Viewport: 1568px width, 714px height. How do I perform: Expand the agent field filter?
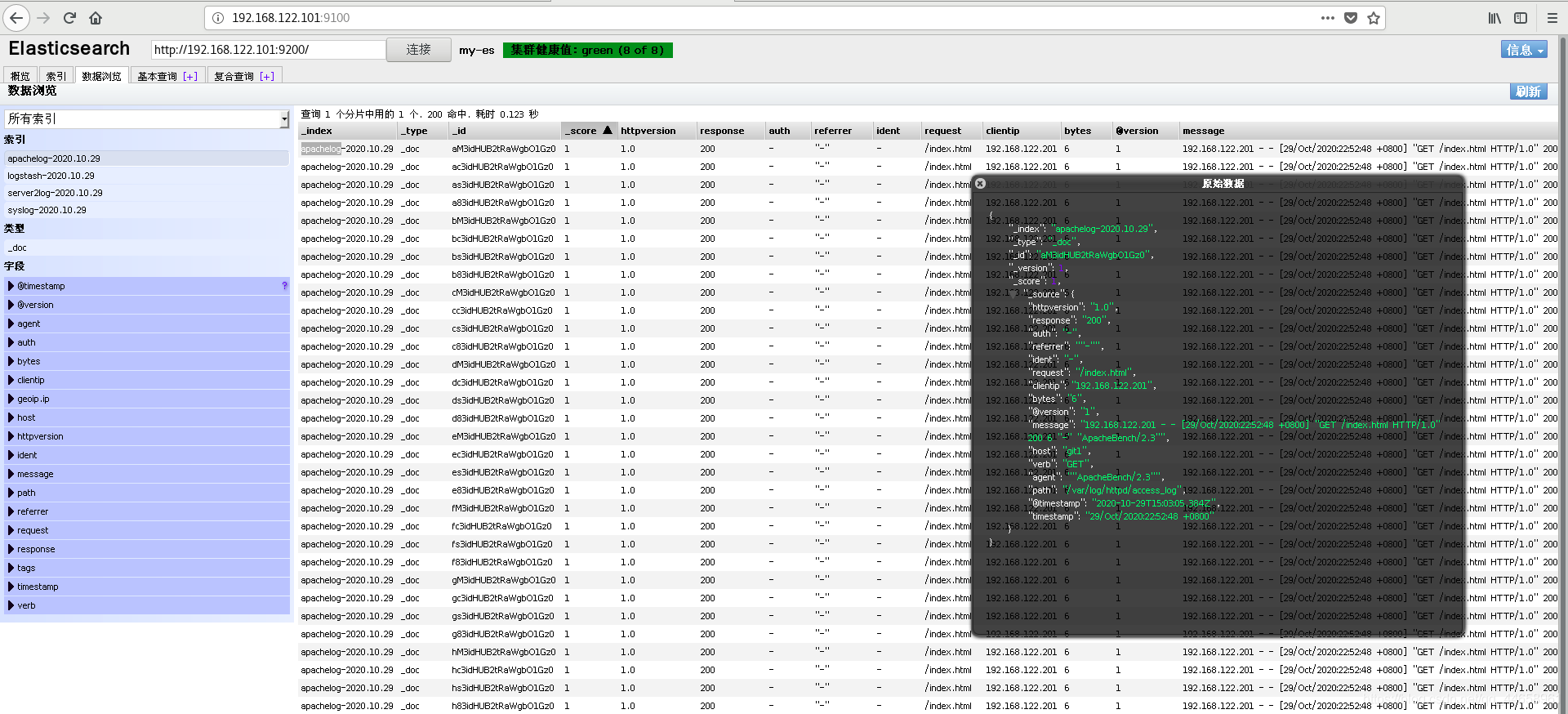[x=147, y=324]
